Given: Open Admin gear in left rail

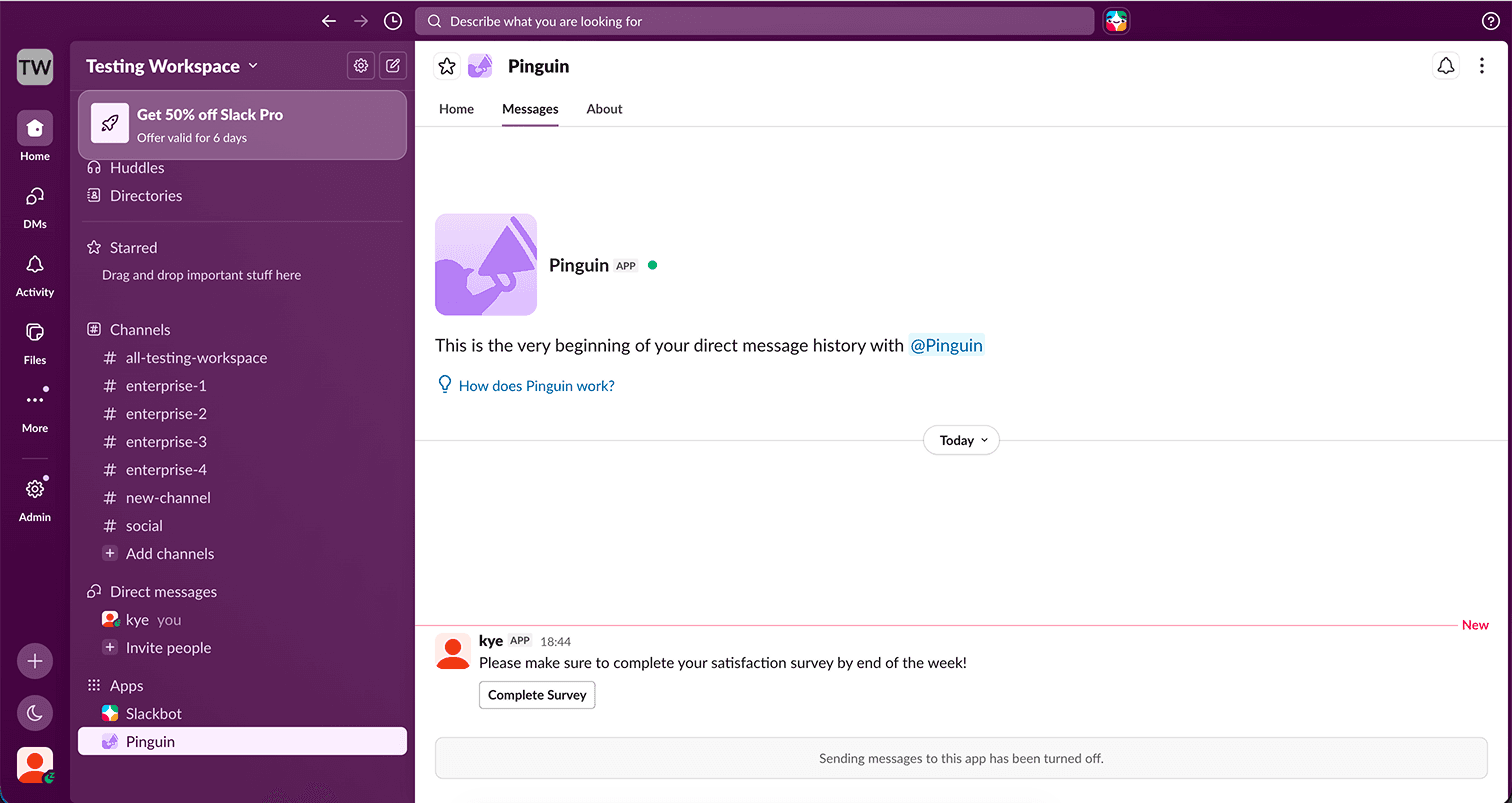Looking at the screenshot, I should tap(35, 498).
